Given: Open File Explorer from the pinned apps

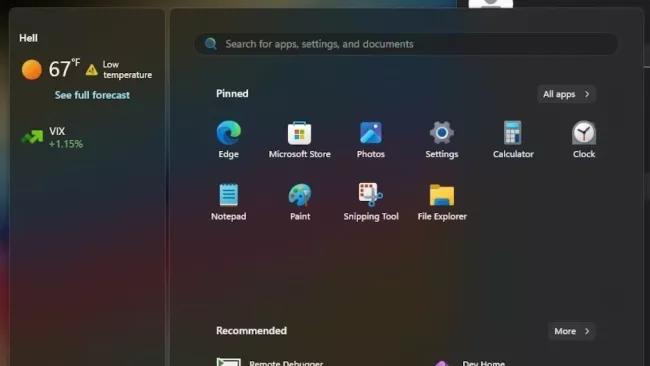Looking at the screenshot, I should pos(442,202).
